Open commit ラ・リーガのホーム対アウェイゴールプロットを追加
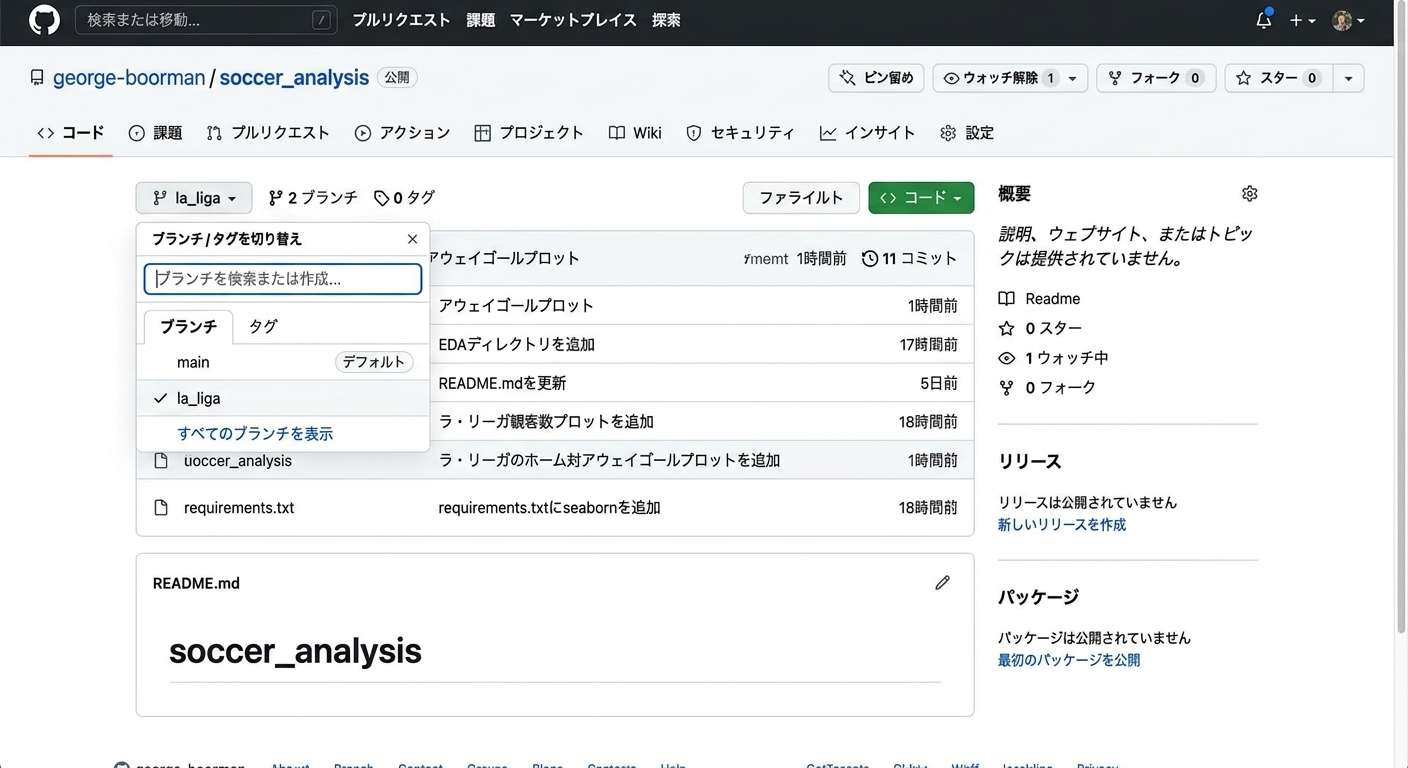 [x=609, y=461]
